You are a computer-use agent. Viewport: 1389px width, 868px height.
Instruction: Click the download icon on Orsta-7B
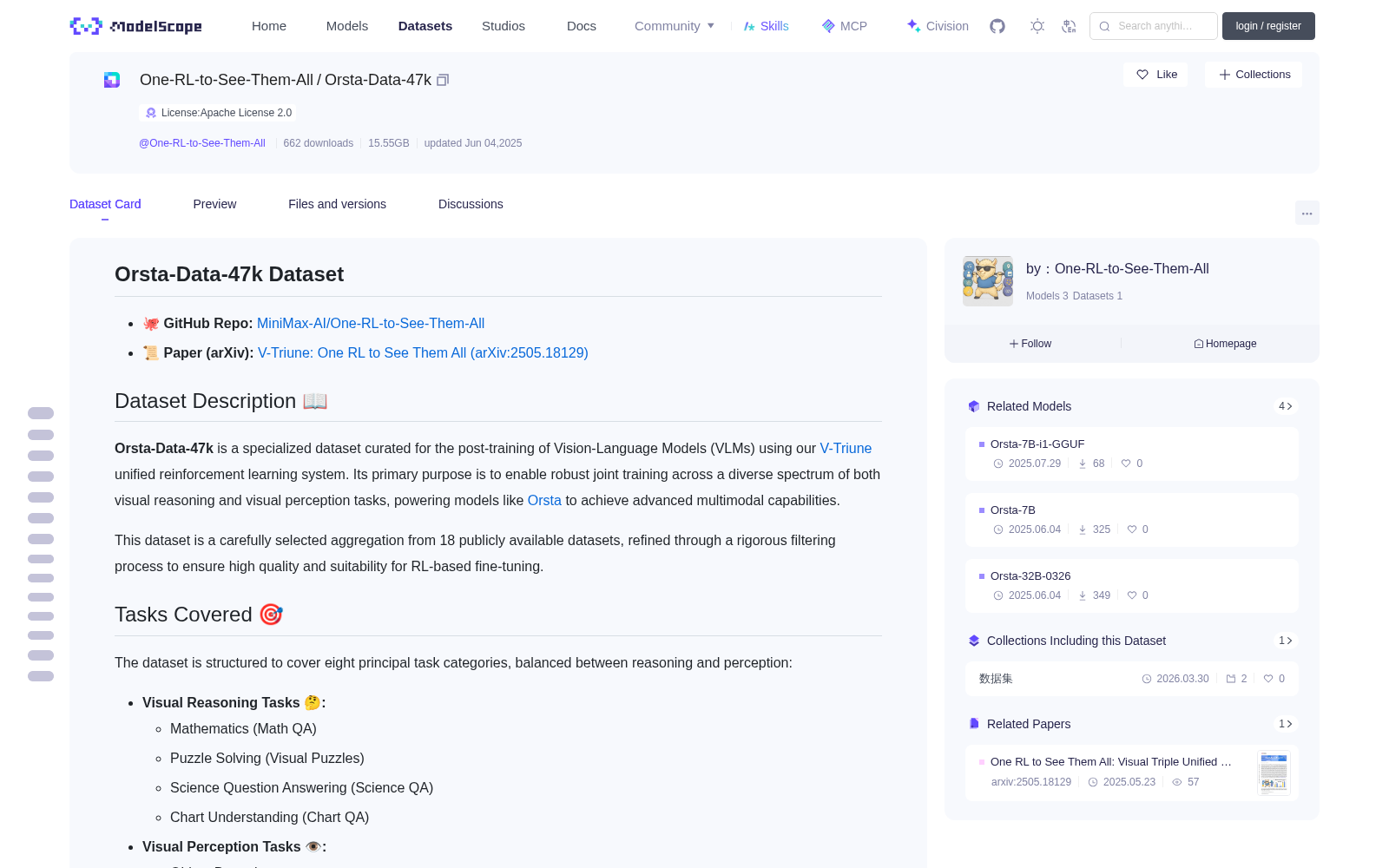tap(1083, 529)
